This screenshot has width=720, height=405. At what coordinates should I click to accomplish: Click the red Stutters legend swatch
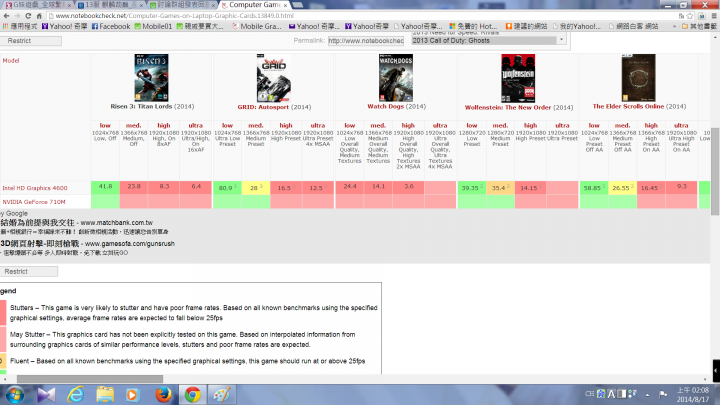(x=3, y=312)
